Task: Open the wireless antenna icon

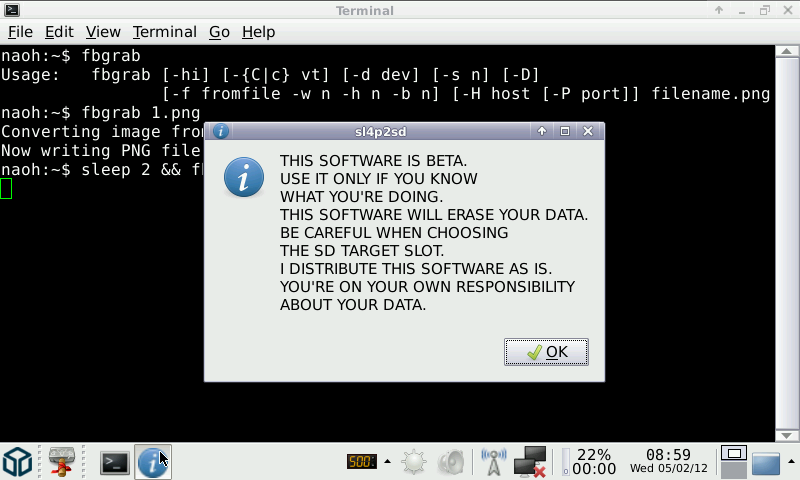Action: (x=493, y=462)
